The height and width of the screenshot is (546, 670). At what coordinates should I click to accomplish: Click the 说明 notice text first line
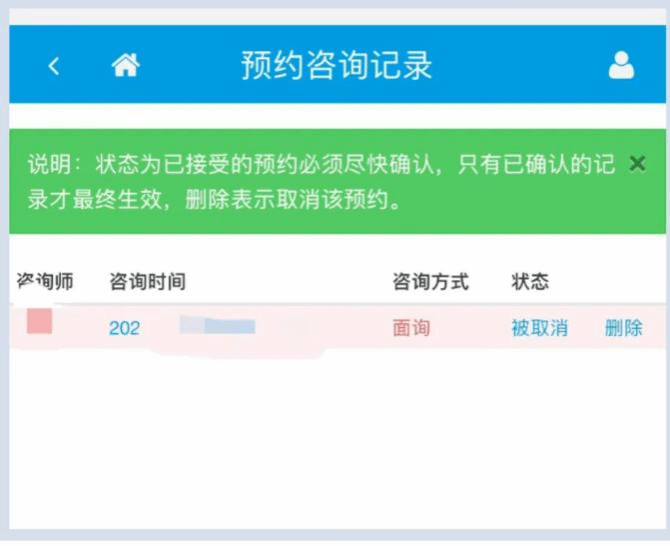coord(320,164)
